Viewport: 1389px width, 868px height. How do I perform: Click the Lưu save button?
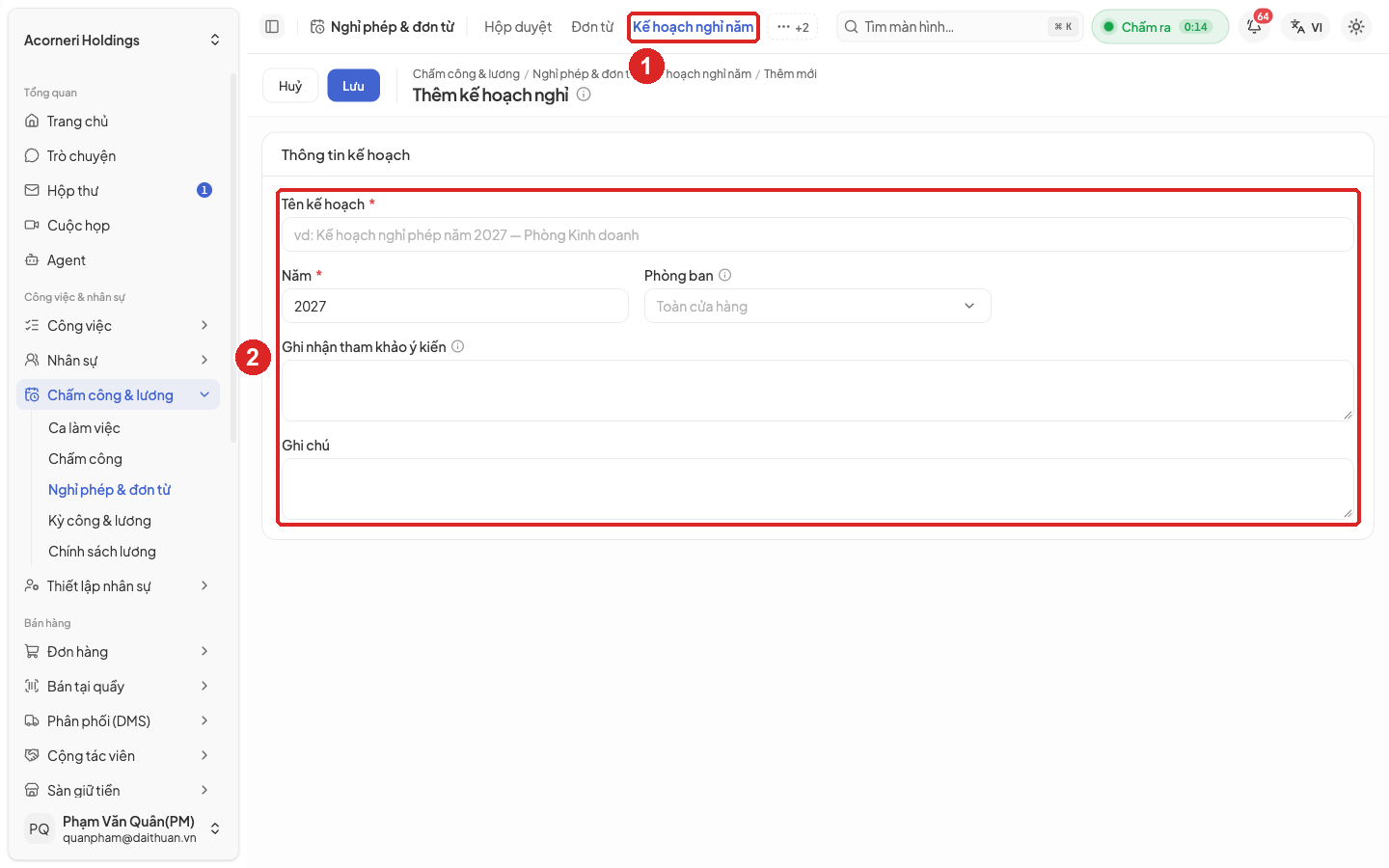point(353,86)
